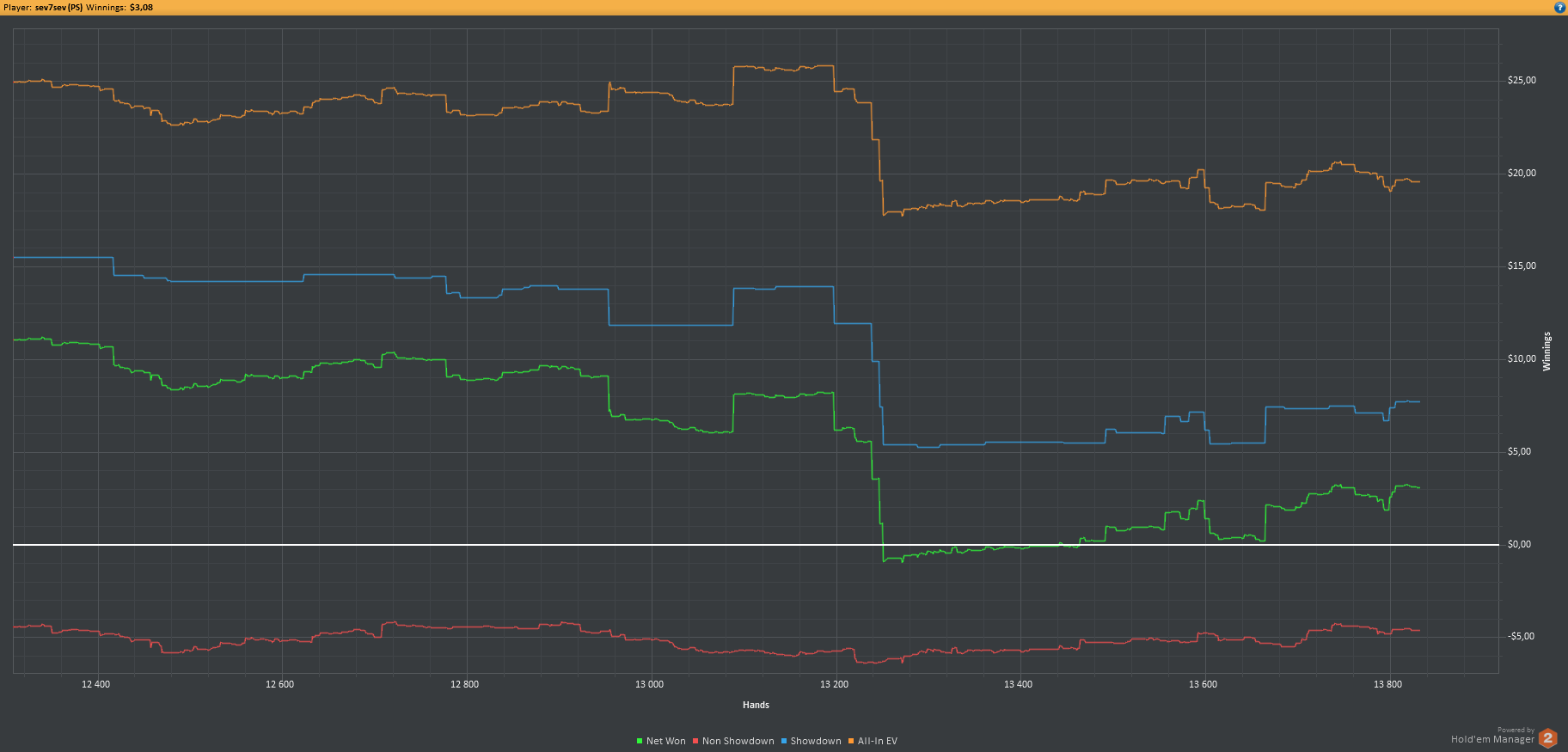Viewport: 1568px width, 752px height.
Task: Click the -$5,00 winnings axis label
Action: [x=1521, y=636]
